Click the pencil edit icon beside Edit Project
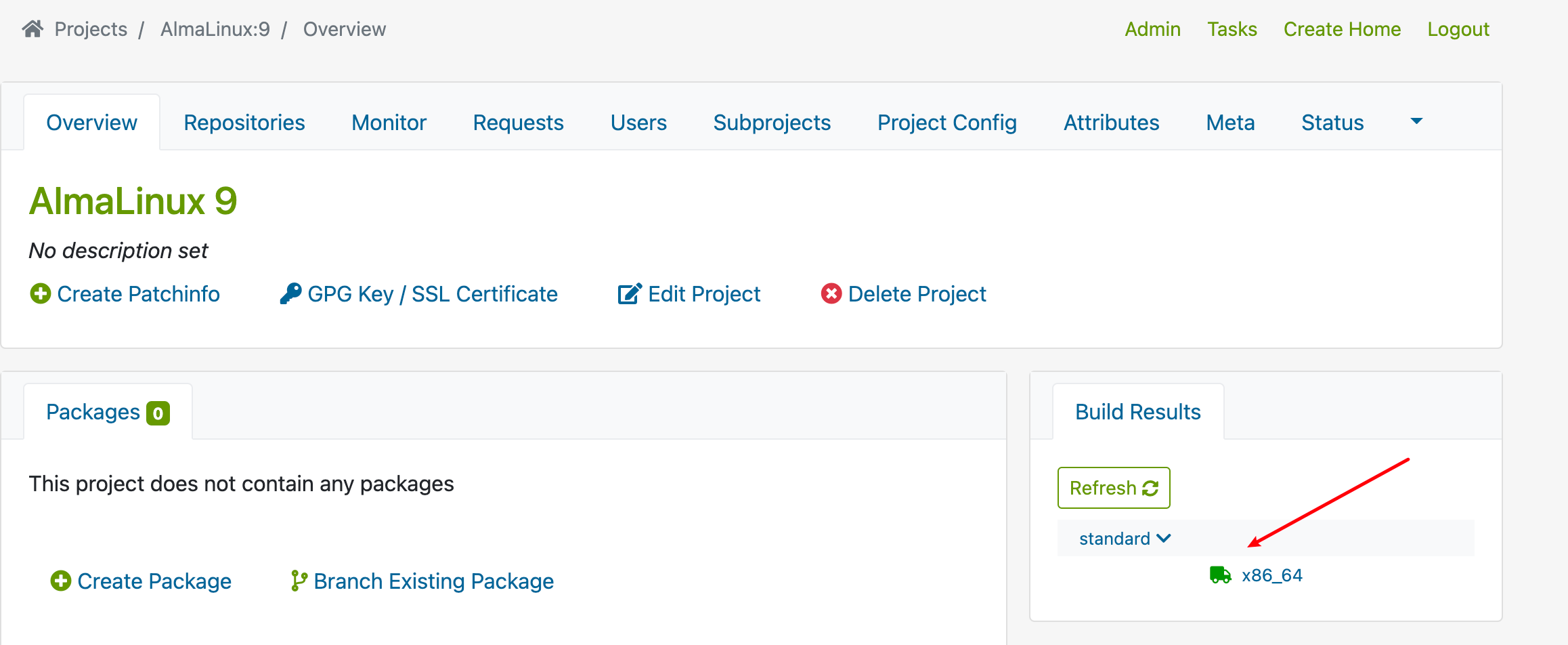Screen dimensions: 1568x645 tap(630, 294)
